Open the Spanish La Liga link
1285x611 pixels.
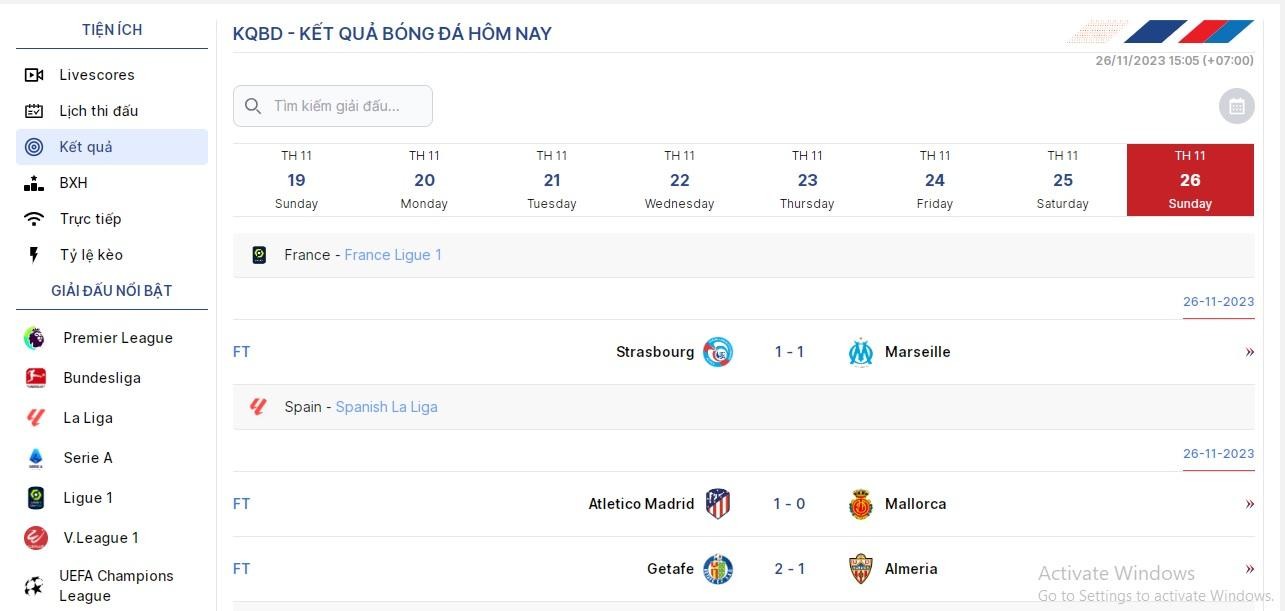(386, 407)
